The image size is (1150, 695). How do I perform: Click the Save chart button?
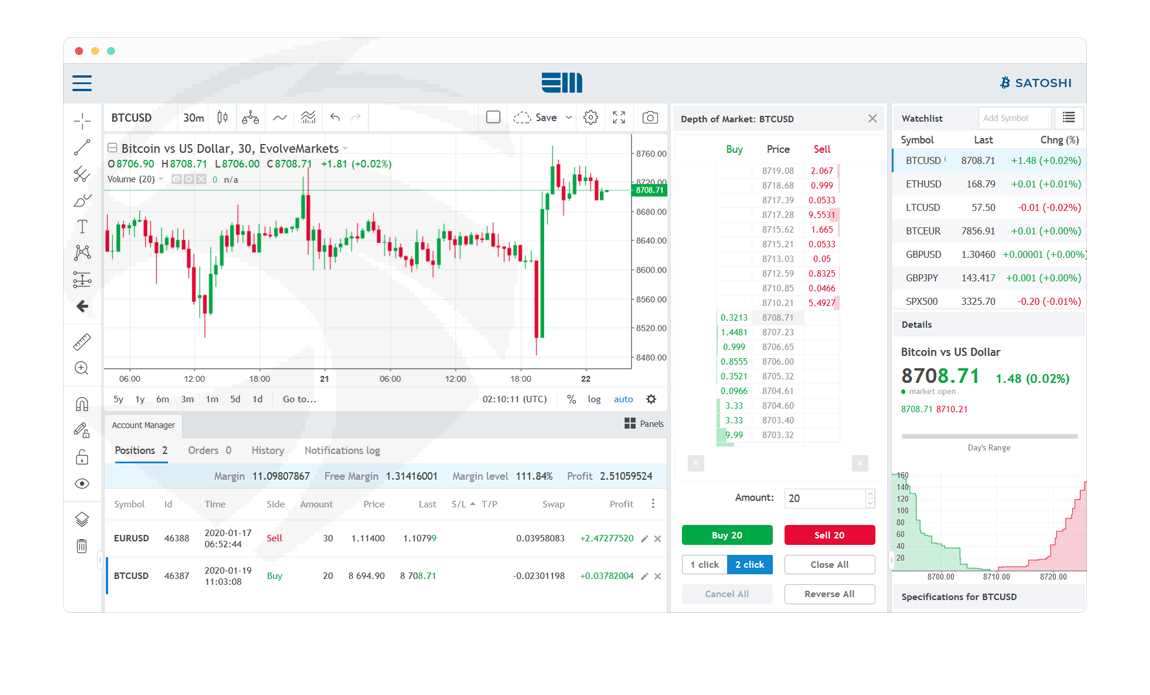(535, 117)
